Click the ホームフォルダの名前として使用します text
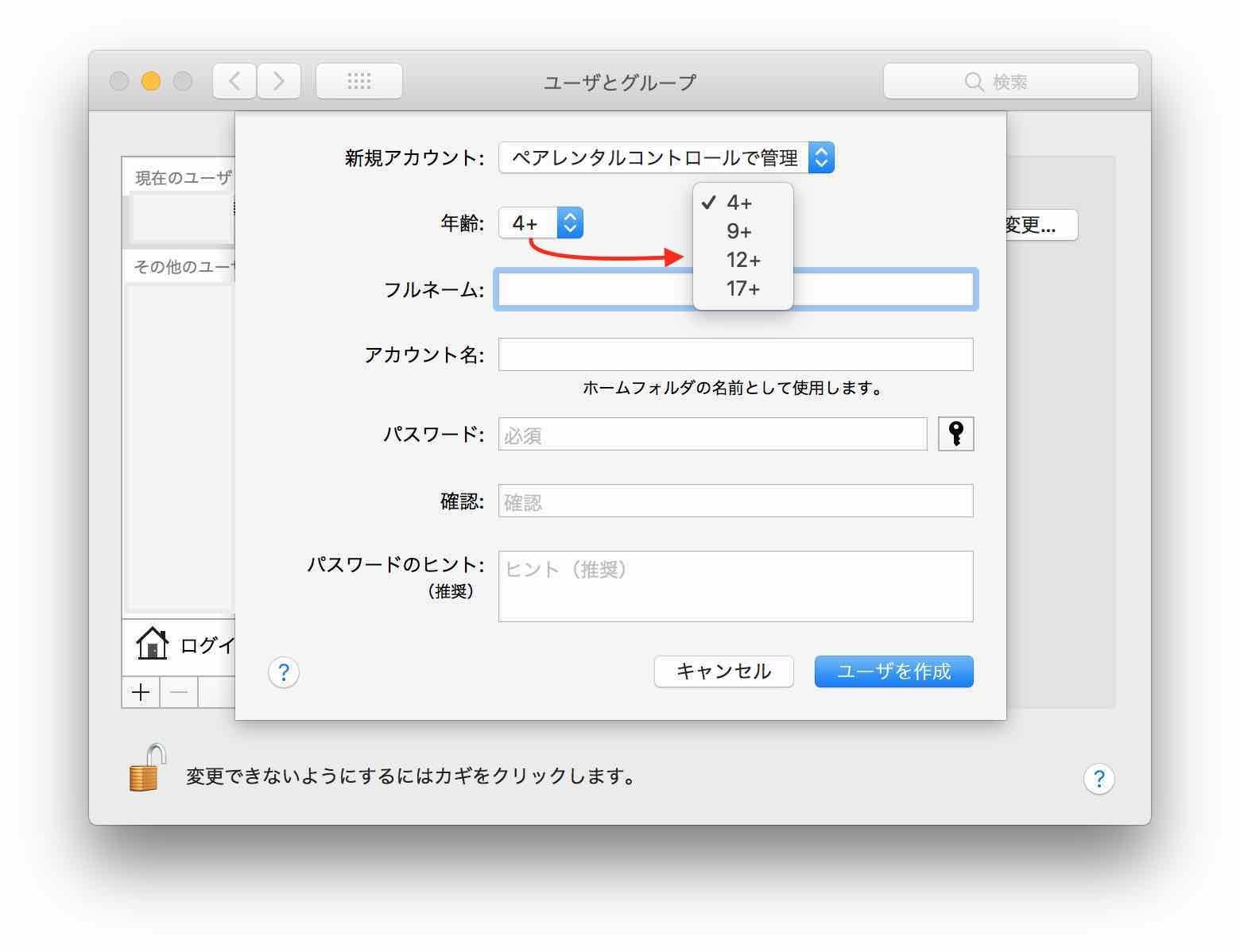This screenshot has width=1240, height=952. click(x=732, y=389)
